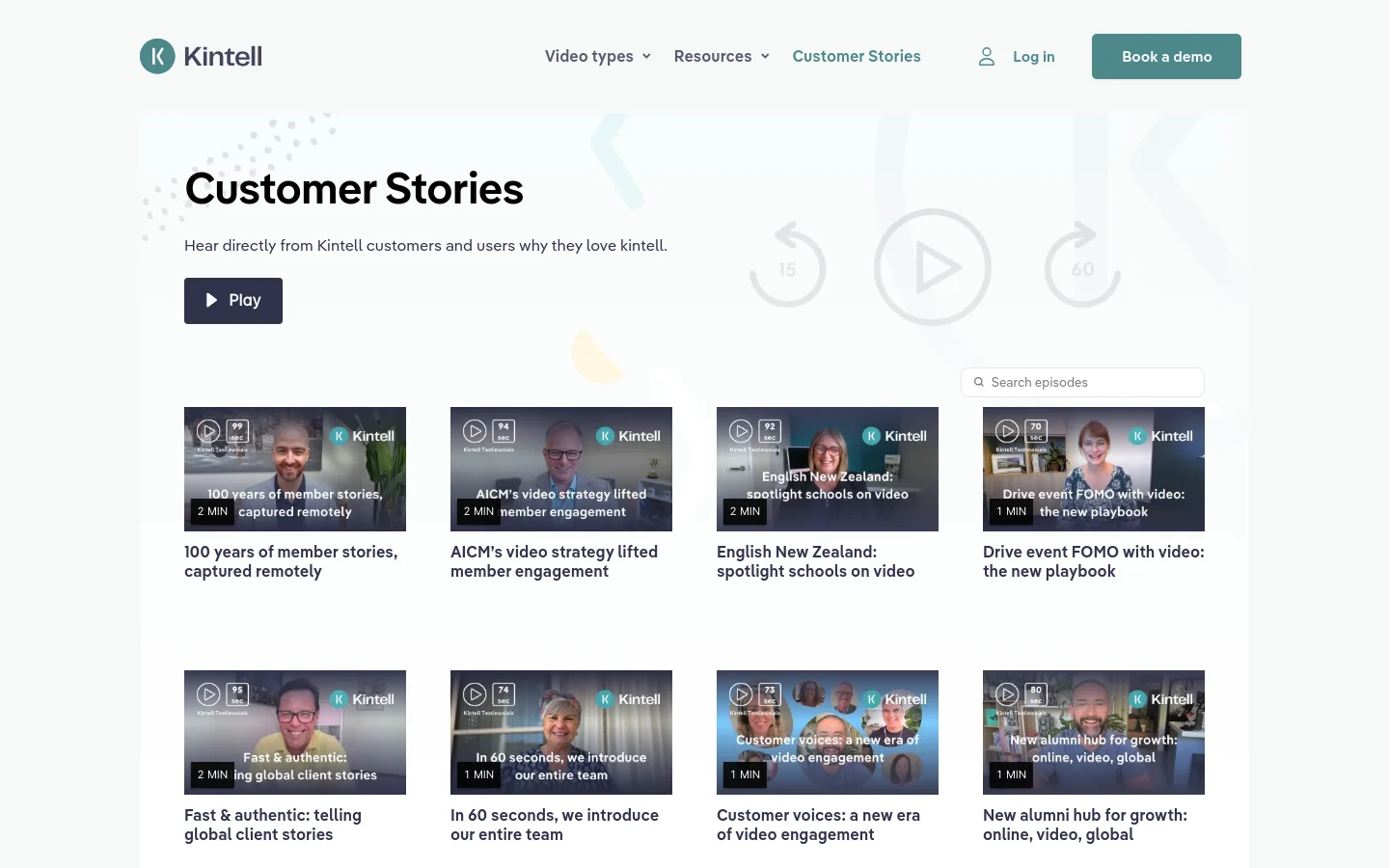This screenshot has width=1389, height=868.
Task: Open English New Zealand video thumbnail
Action: pyautogui.click(x=828, y=469)
